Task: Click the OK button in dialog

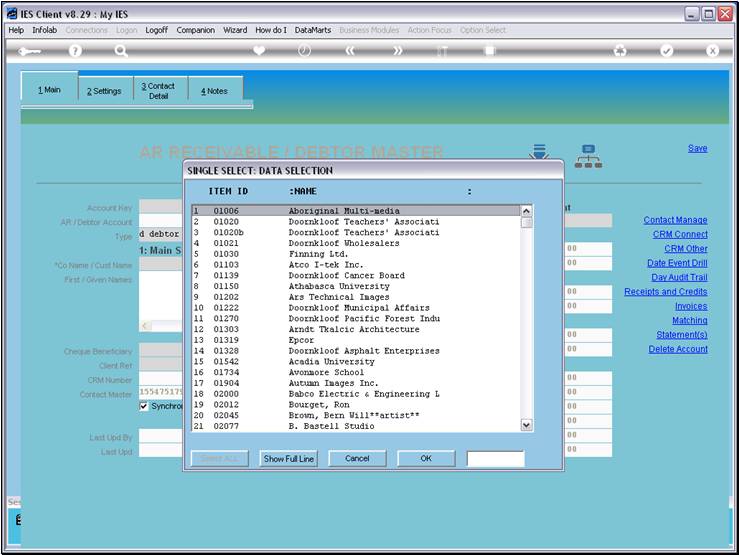Action: click(x=426, y=458)
